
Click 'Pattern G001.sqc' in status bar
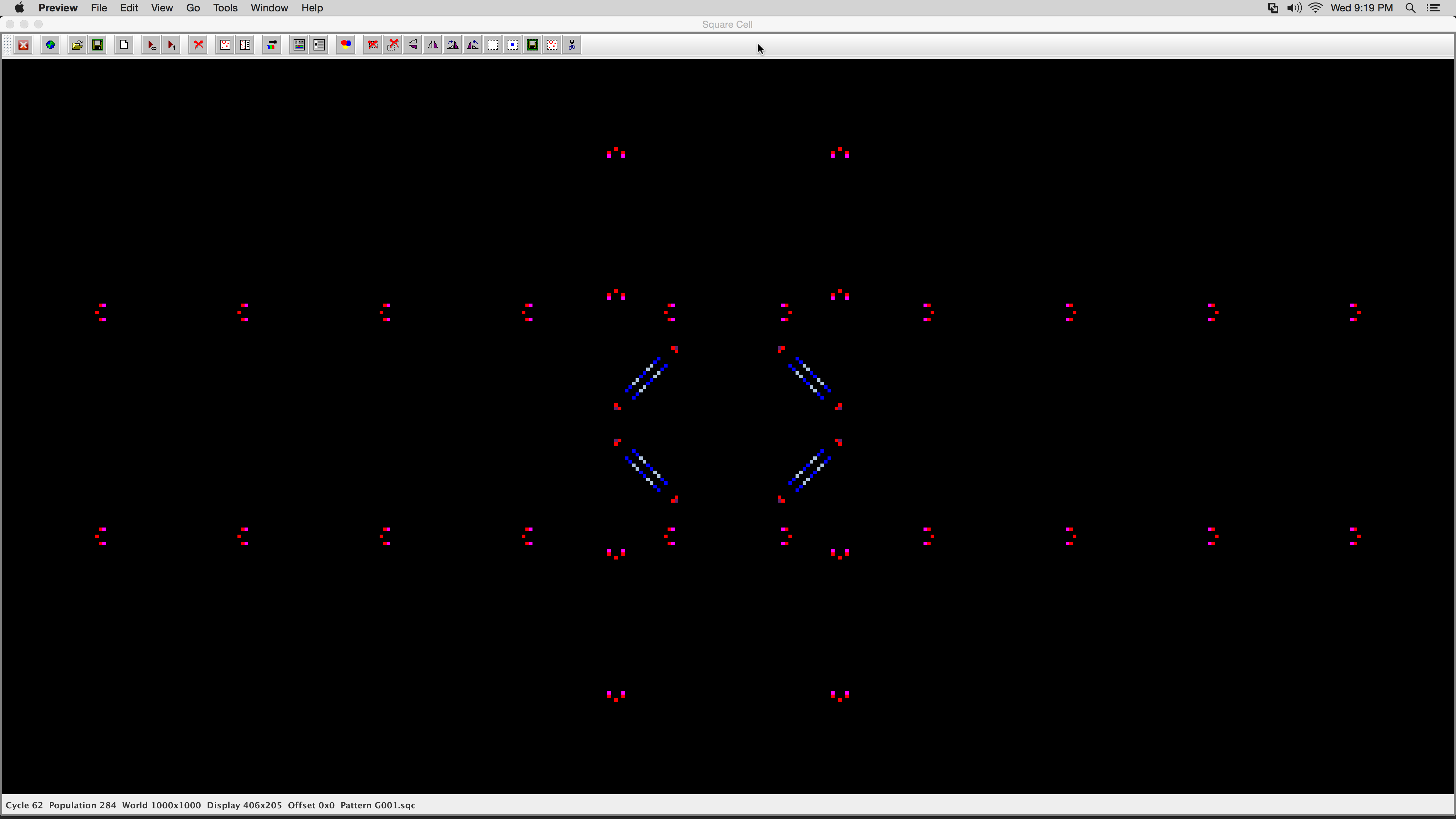pyautogui.click(x=378, y=805)
